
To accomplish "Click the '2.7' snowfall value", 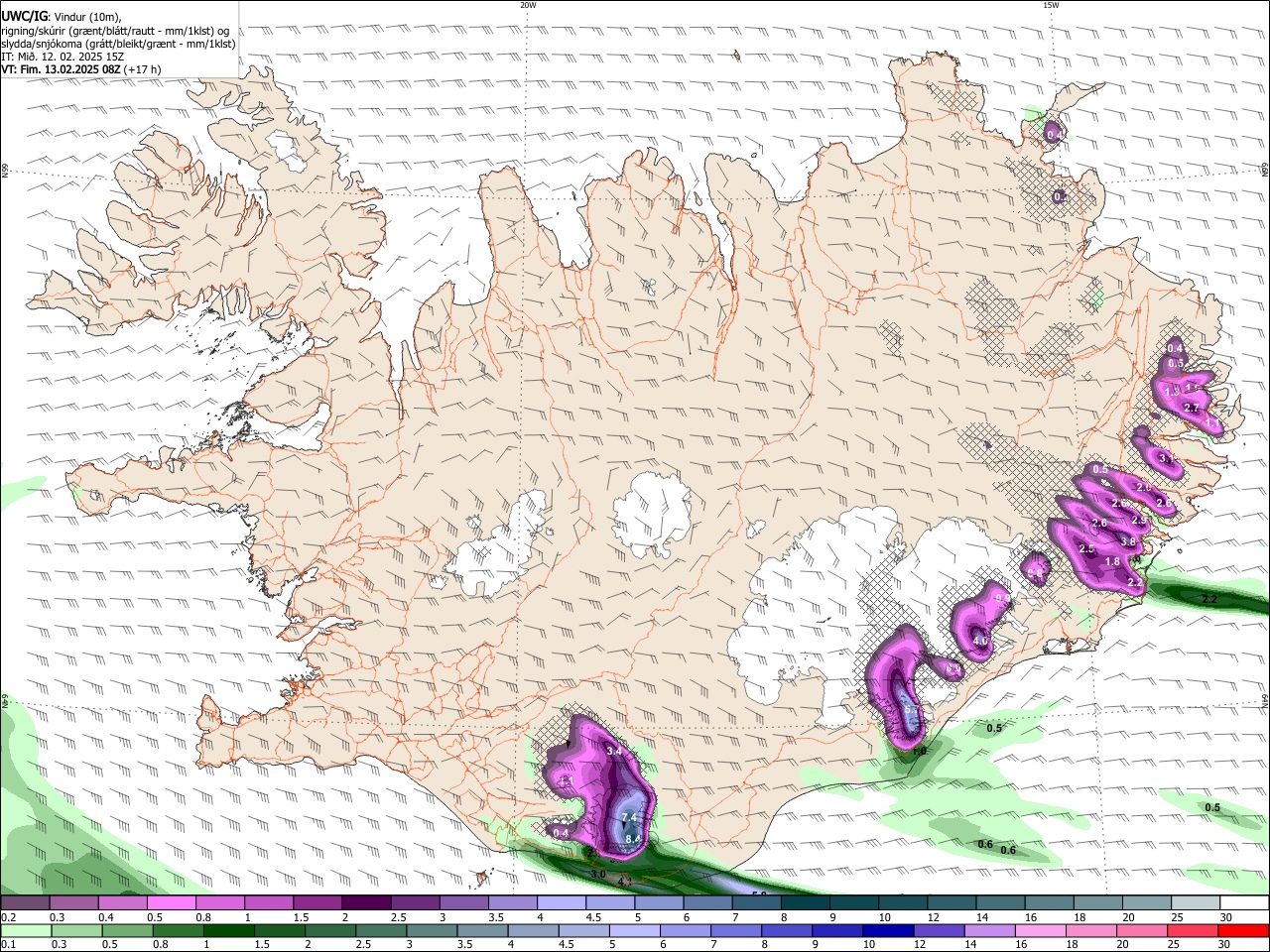I will [1193, 409].
